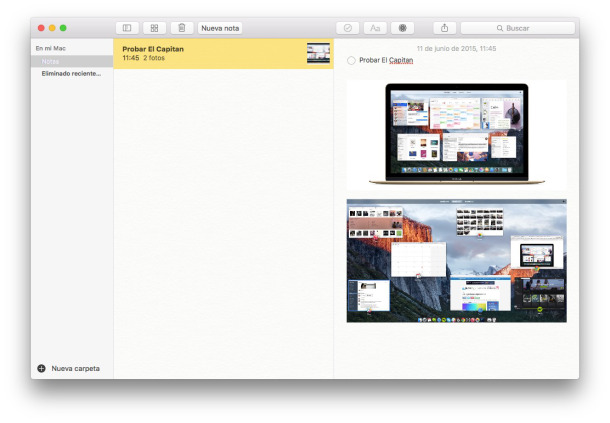Delete note with the trash icon
Viewport: 610px width, 423px height.
pos(182,28)
